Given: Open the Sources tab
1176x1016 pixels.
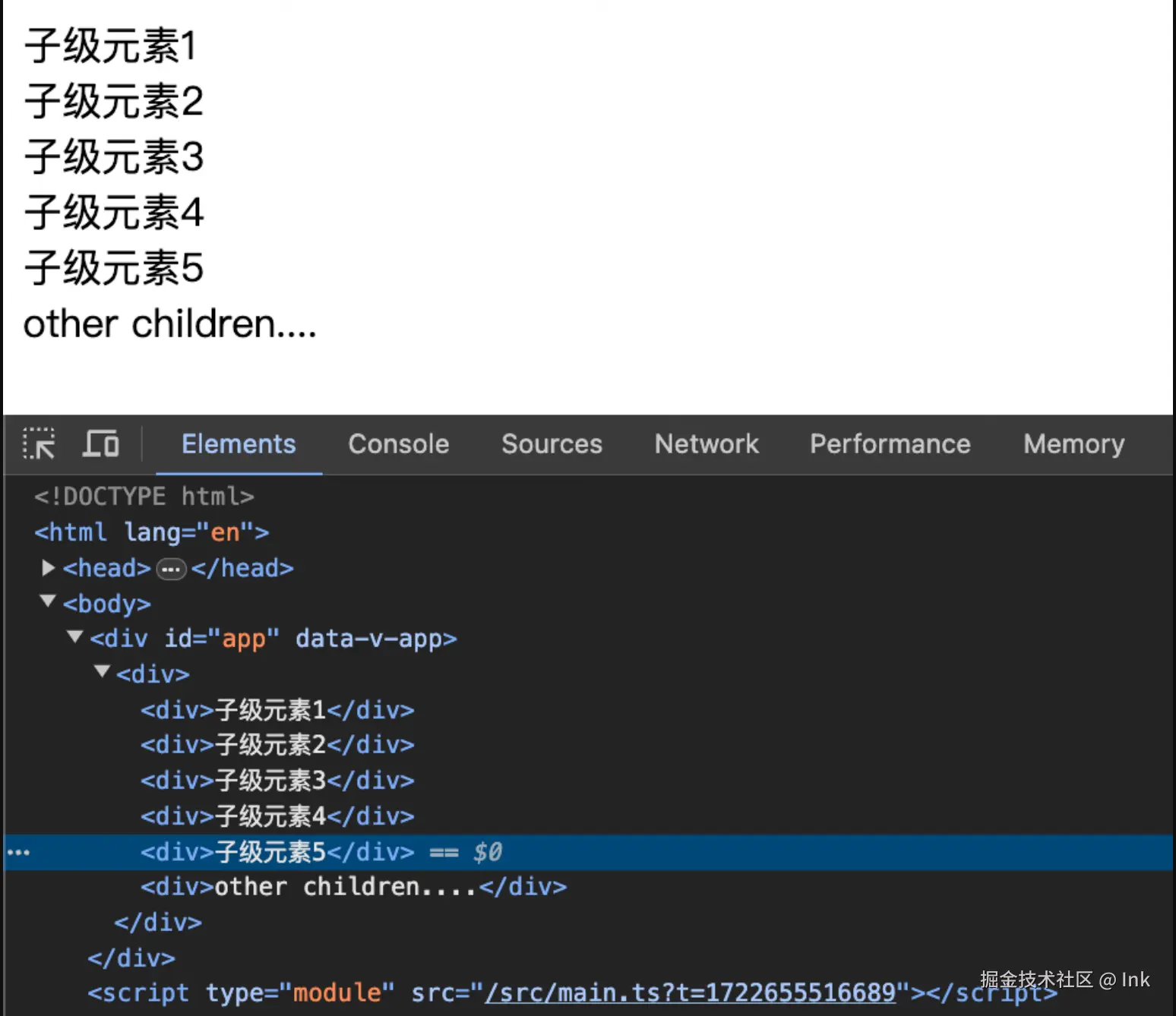Looking at the screenshot, I should point(552,444).
